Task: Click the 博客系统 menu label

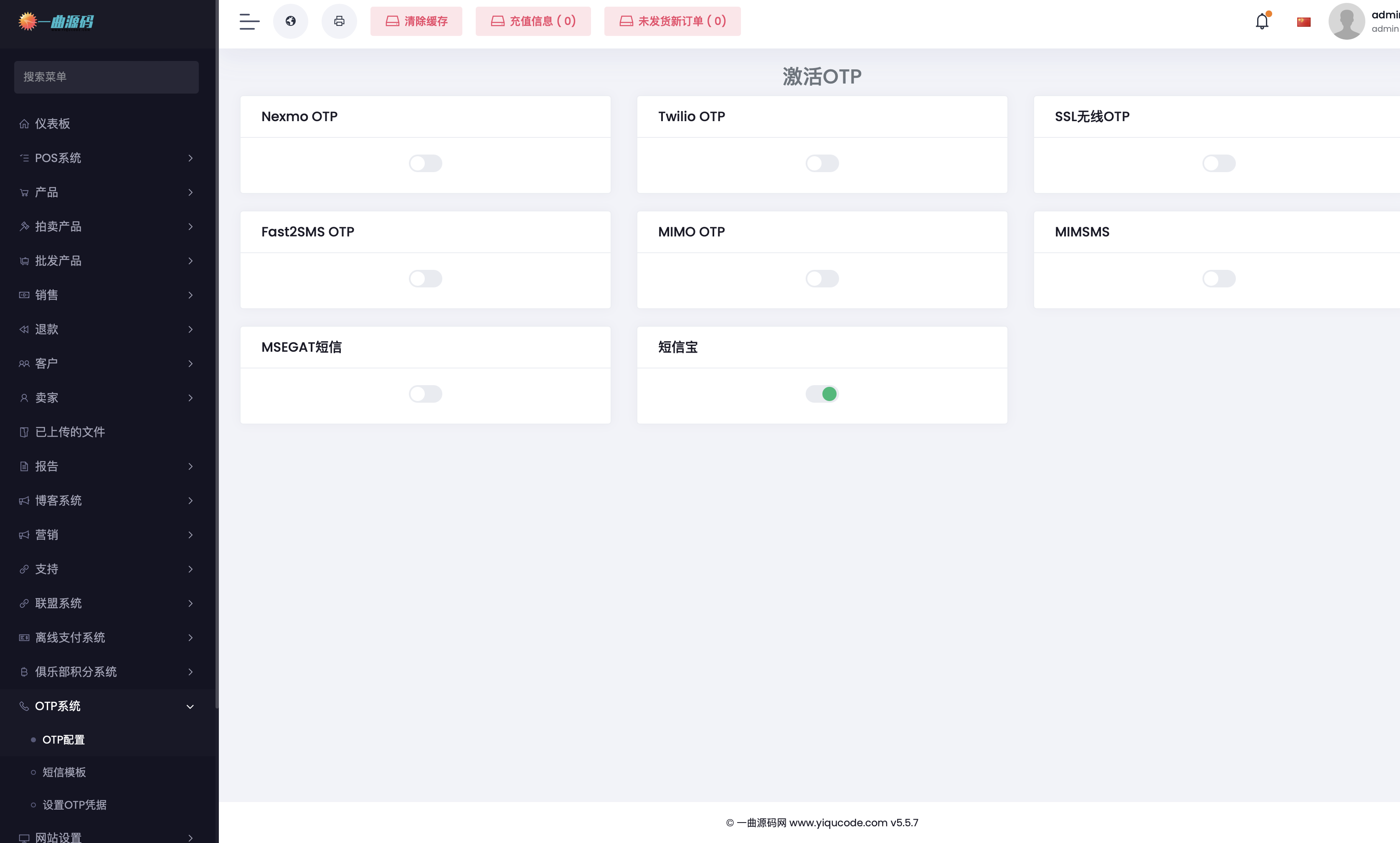Action: coord(58,500)
